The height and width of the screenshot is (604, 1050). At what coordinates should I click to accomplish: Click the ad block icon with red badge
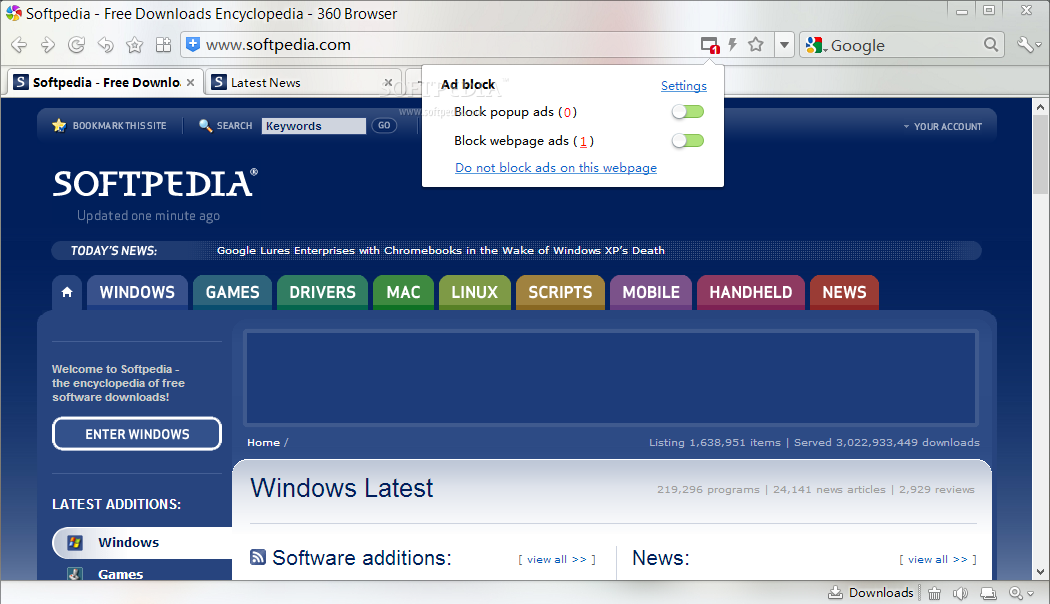tap(710, 45)
